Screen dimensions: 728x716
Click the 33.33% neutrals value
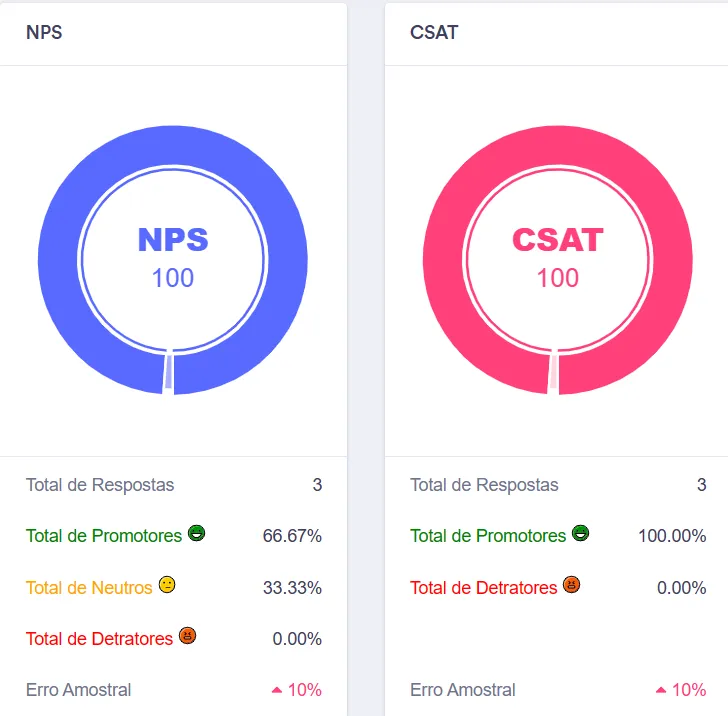point(292,588)
